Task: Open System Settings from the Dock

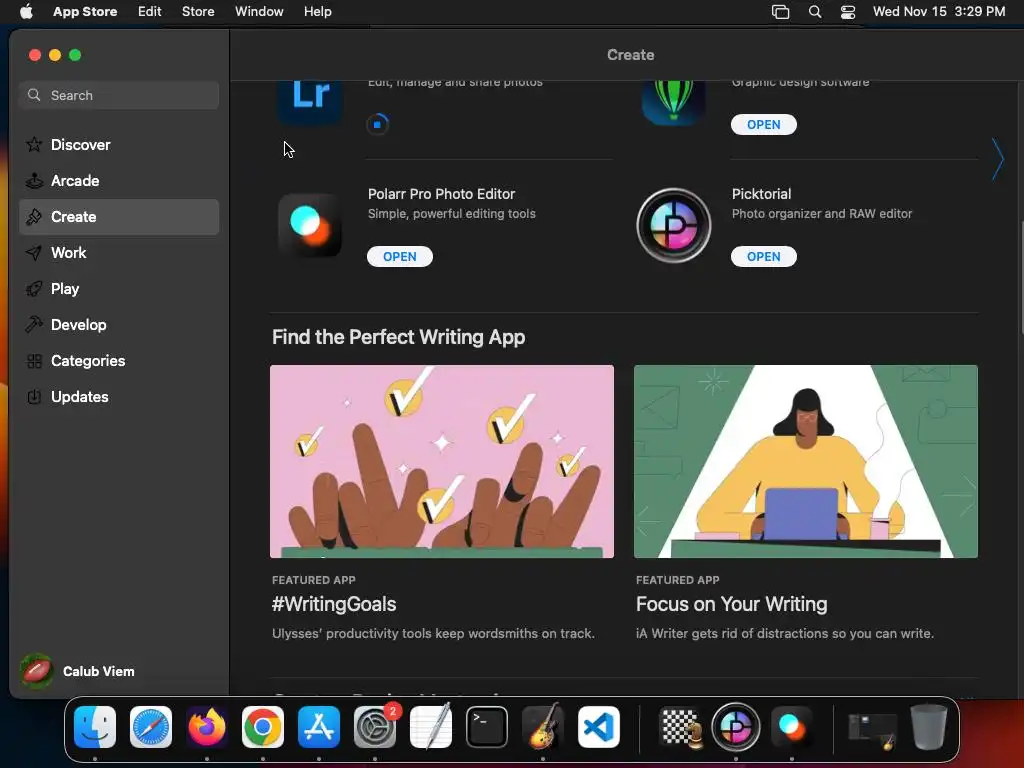Action: 375,727
